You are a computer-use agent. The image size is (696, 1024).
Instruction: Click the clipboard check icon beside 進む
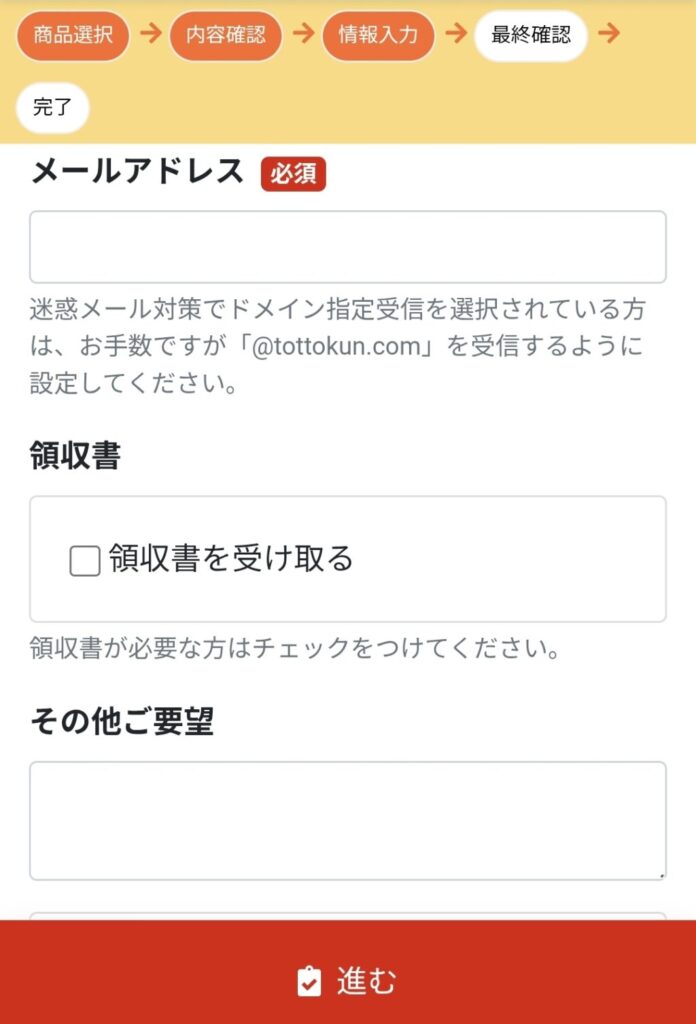(x=310, y=981)
